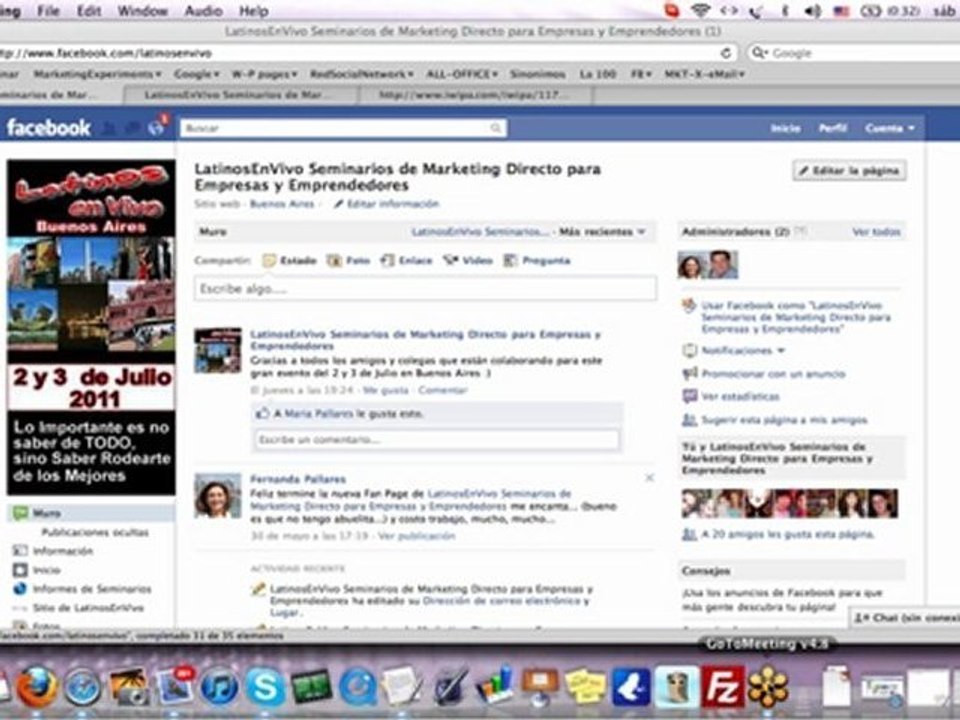Click Me gusta on the page post
The image size is (960, 720).
[385, 390]
